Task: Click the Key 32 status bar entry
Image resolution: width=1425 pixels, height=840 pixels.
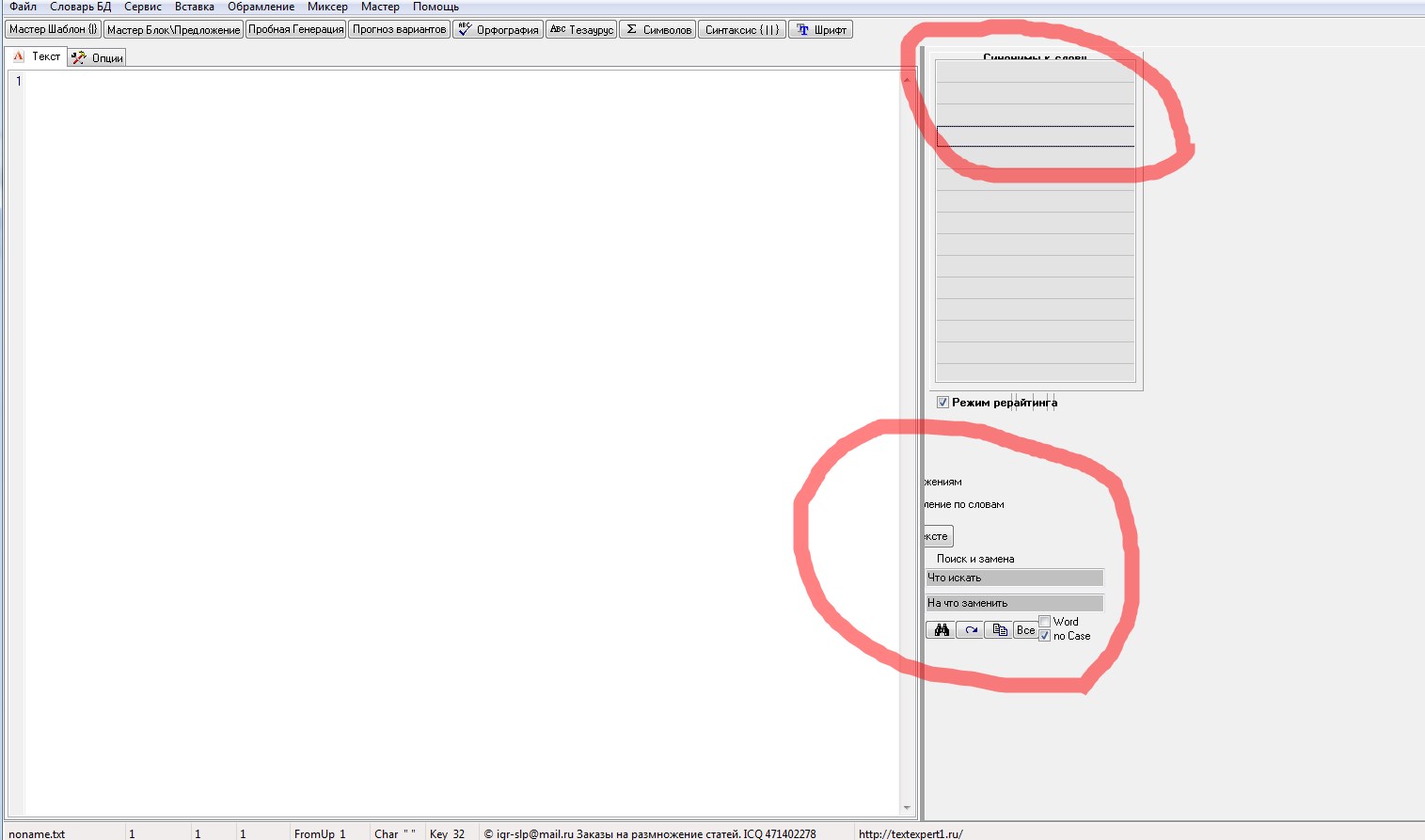Action: coord(447,833)
